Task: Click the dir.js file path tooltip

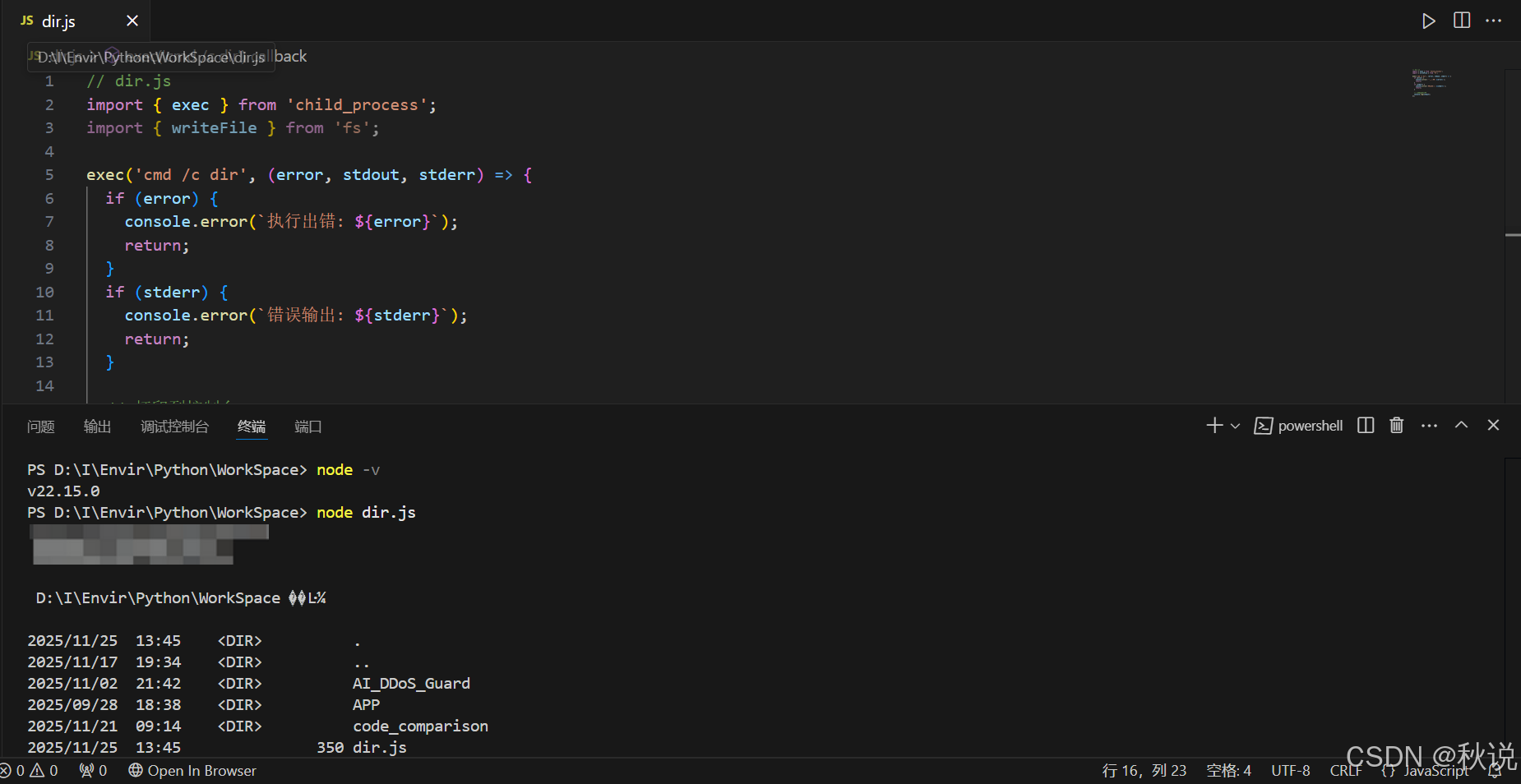Action: point(151,57)
